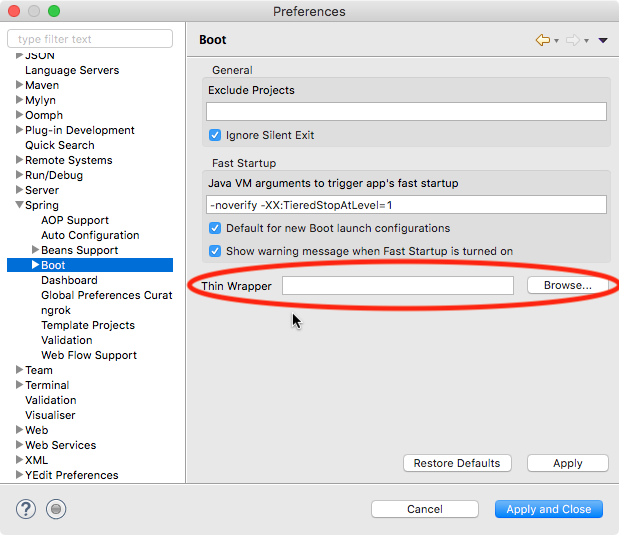Click the Help question mark icon

[x=26, y=509]
